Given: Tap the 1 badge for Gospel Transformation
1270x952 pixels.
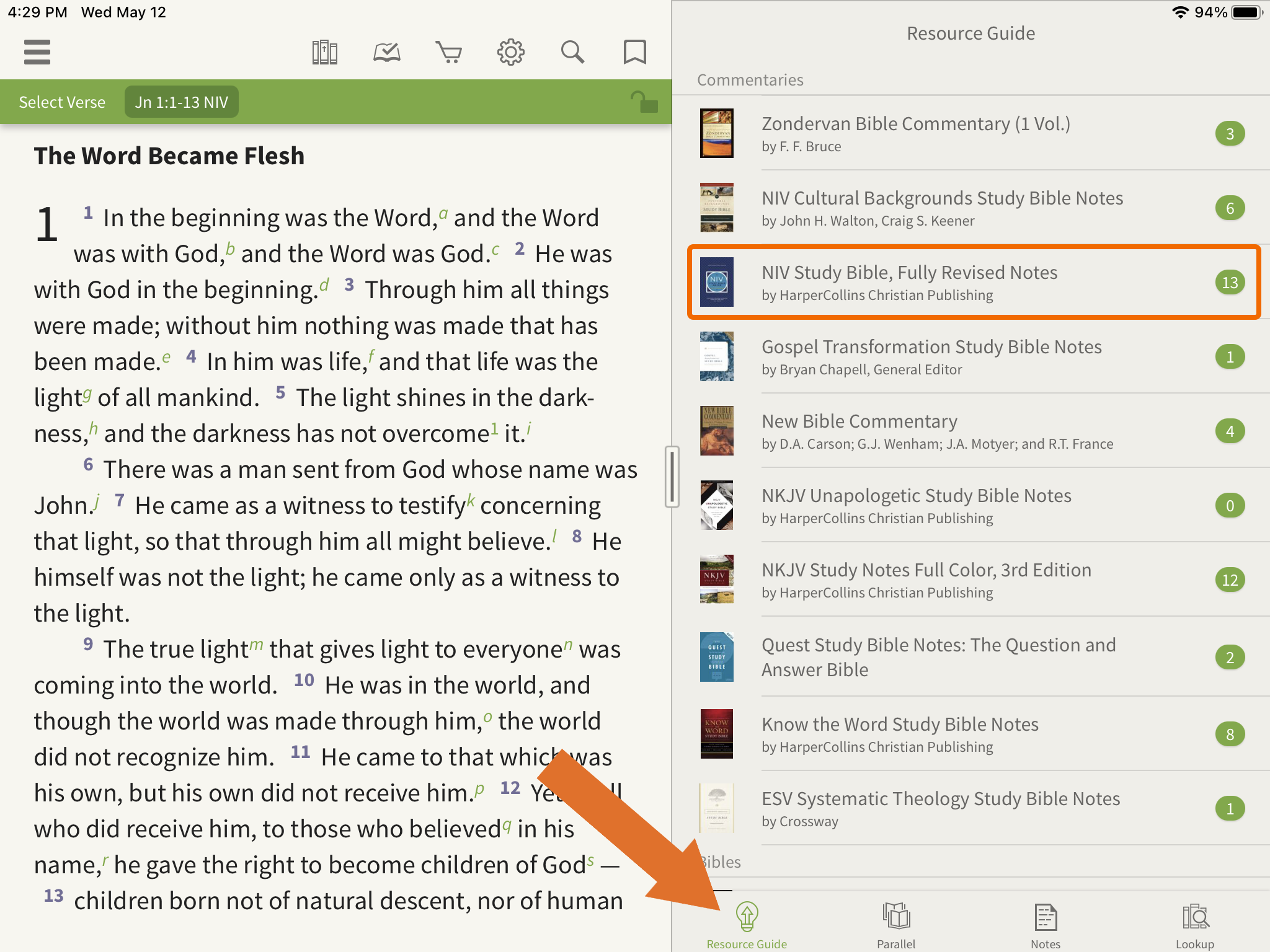Looking at the screenshot, I should tap(1230, 357).
